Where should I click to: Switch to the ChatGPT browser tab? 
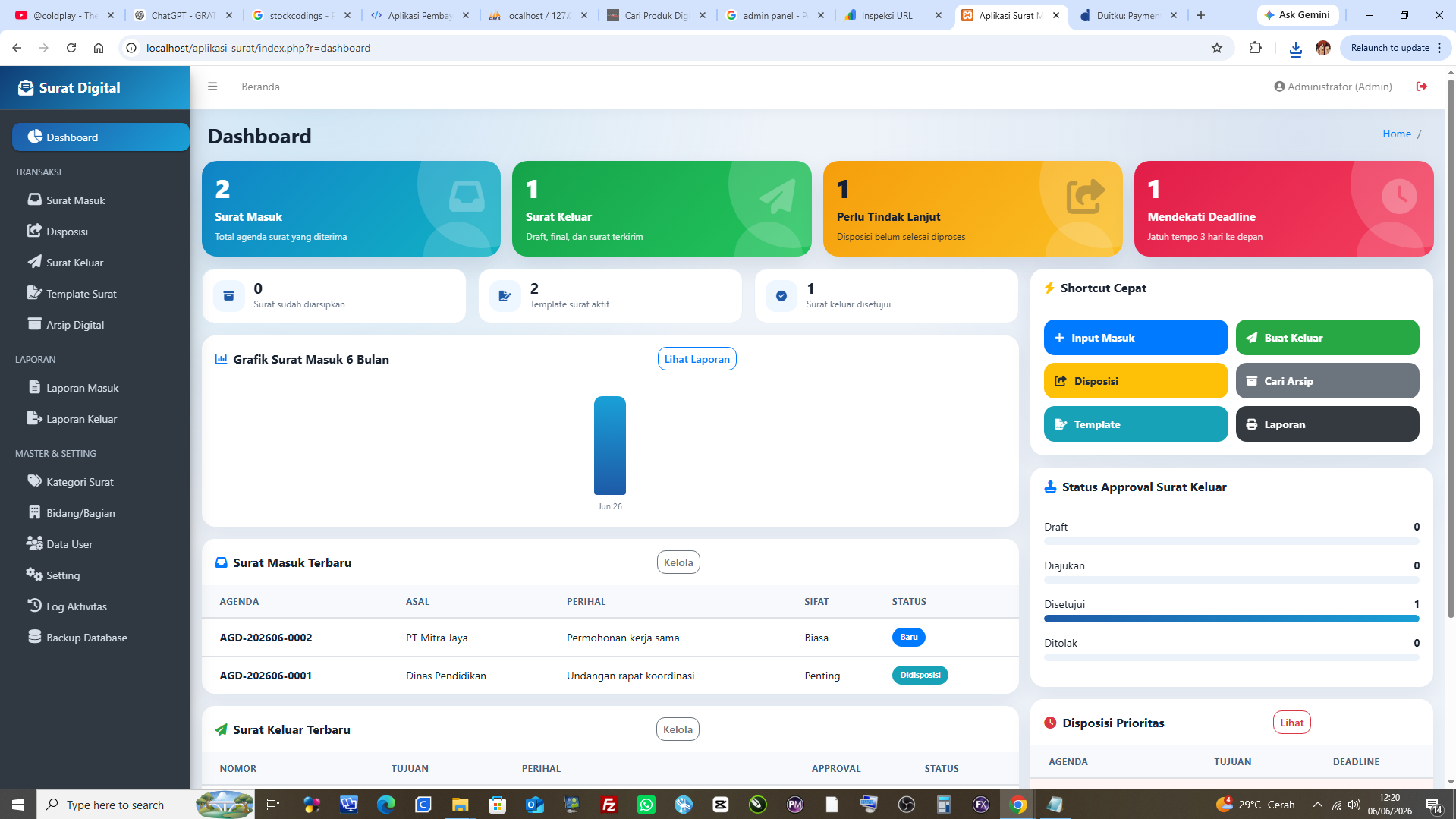tap(183, 15)
